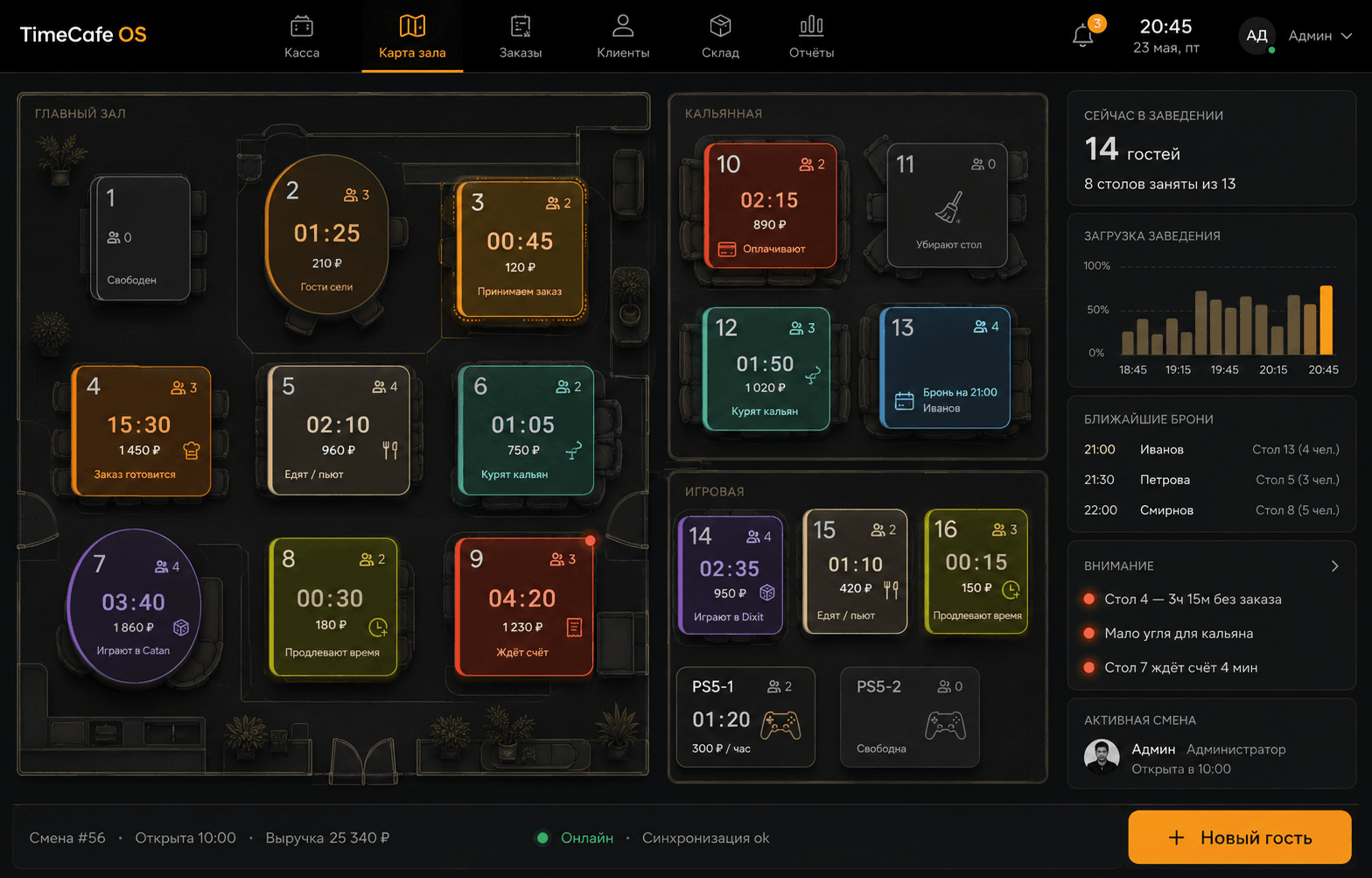Open the Клиенты tab
1372x878 pixels.
coord(623,37)
